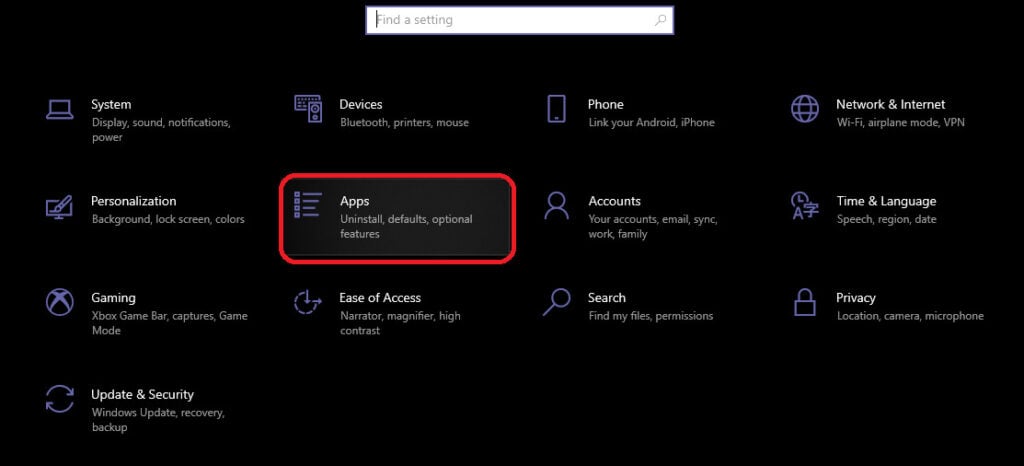
Task: Click the Personalization paintbrush icon
Action: pos(59,206)
